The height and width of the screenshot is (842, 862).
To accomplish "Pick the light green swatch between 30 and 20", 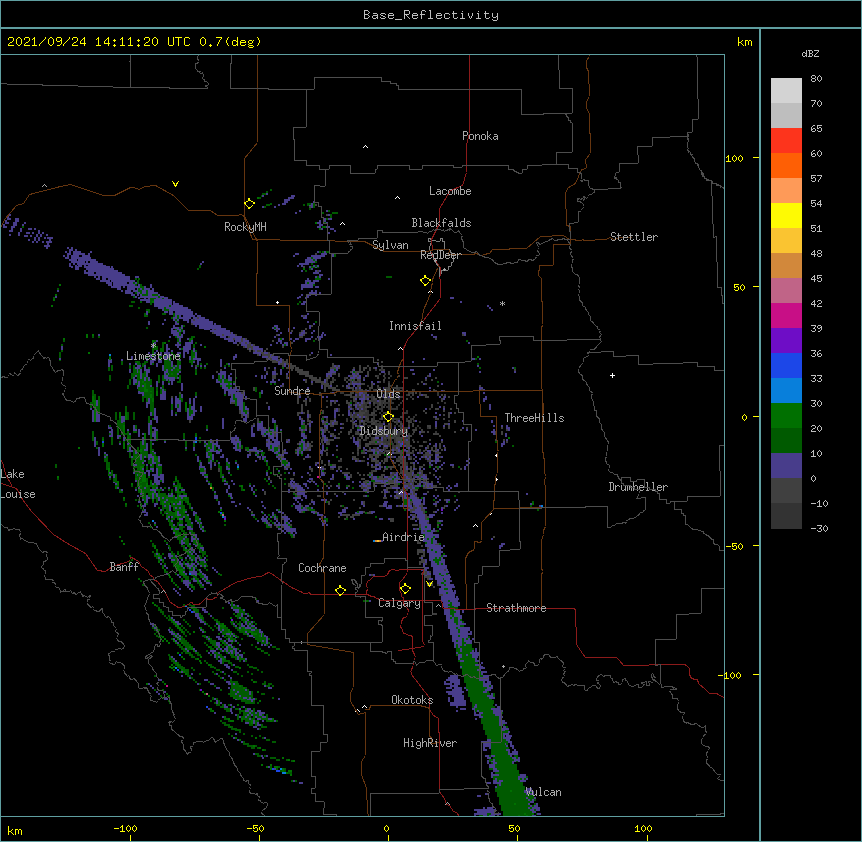I will [786, 416].
